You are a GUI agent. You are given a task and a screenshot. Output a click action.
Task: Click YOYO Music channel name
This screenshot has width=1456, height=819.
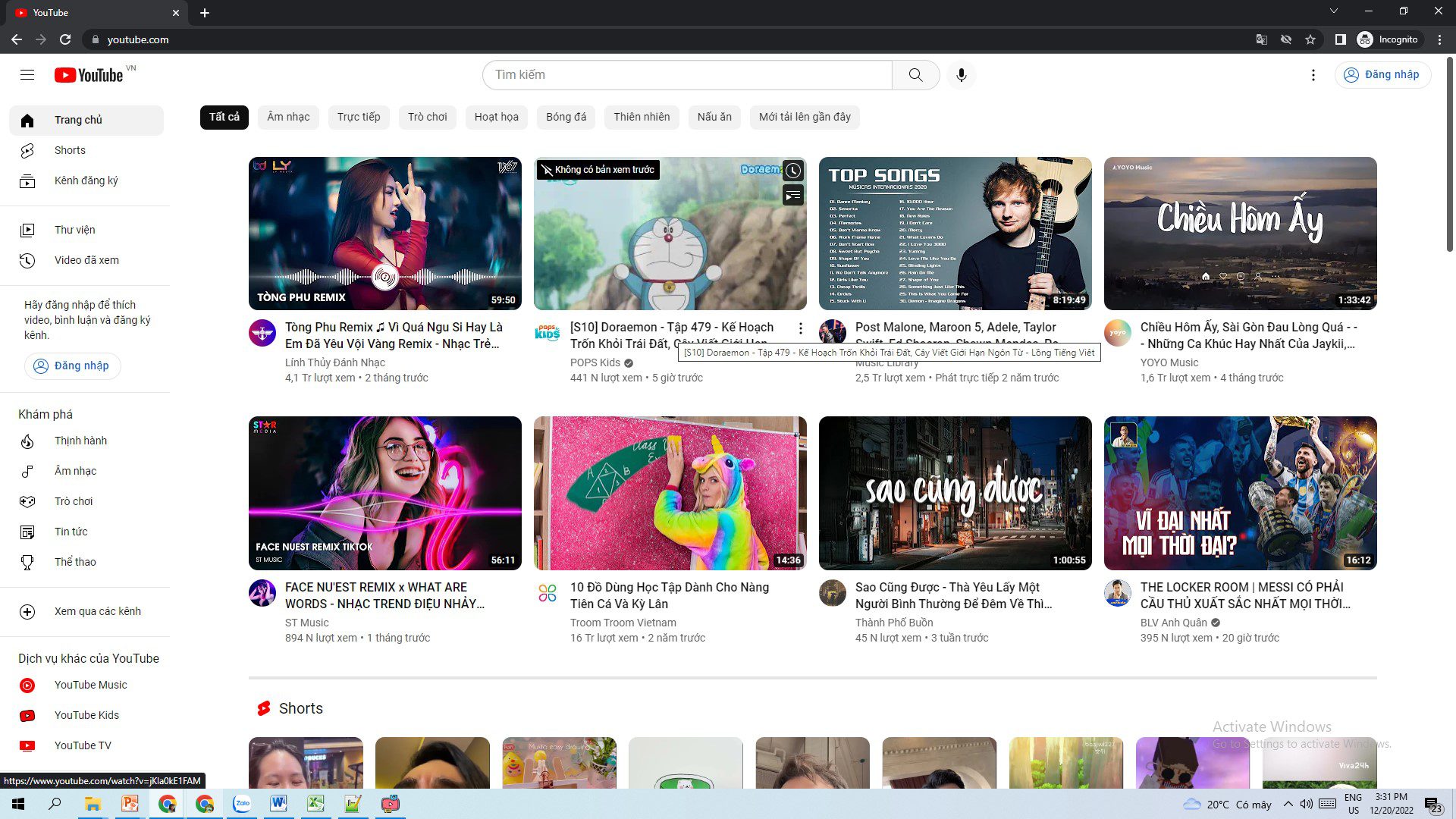1169,362
